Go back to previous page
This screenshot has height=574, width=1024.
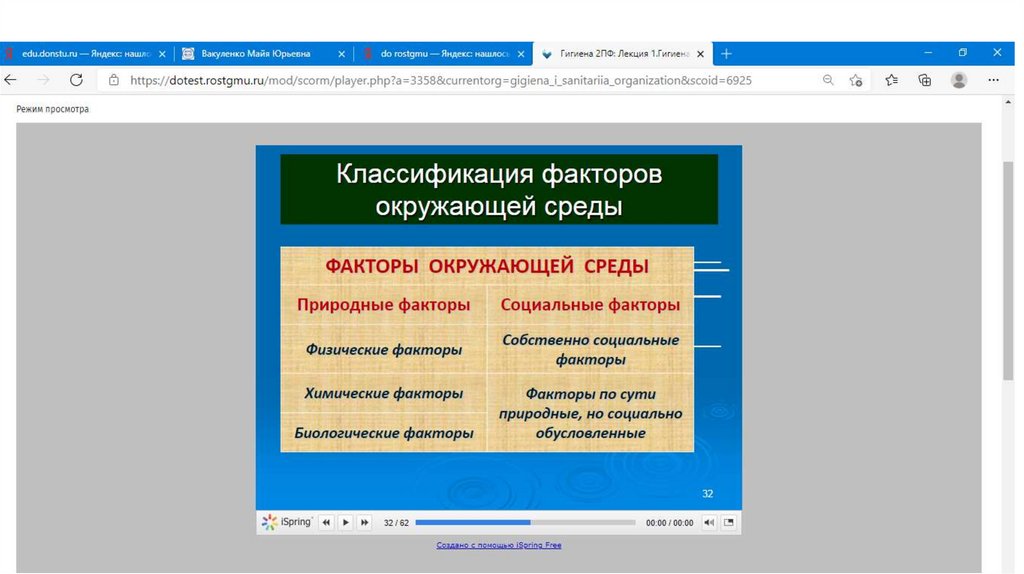[x=11, y=80]
